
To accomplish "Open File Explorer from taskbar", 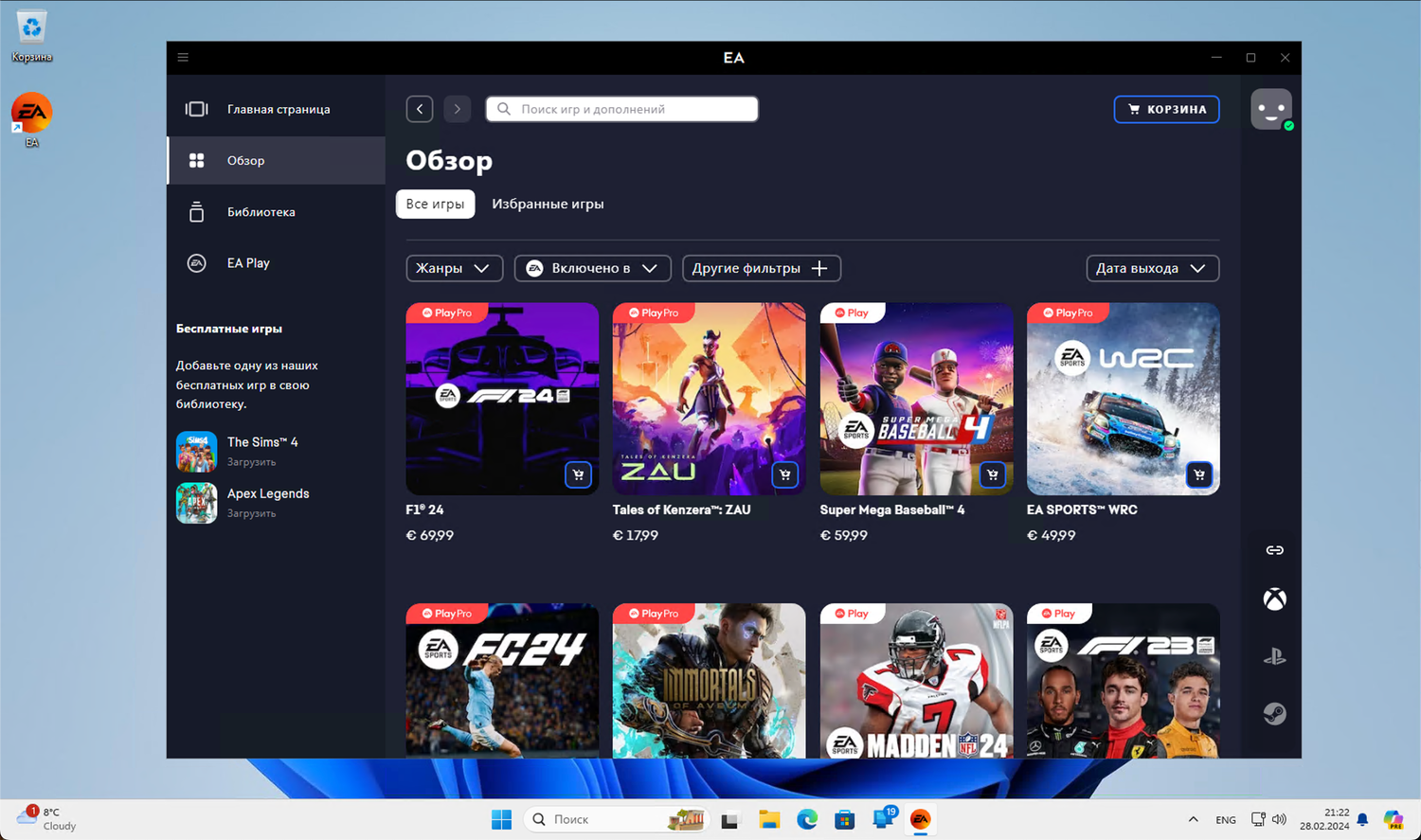I will tap(768, 819).
